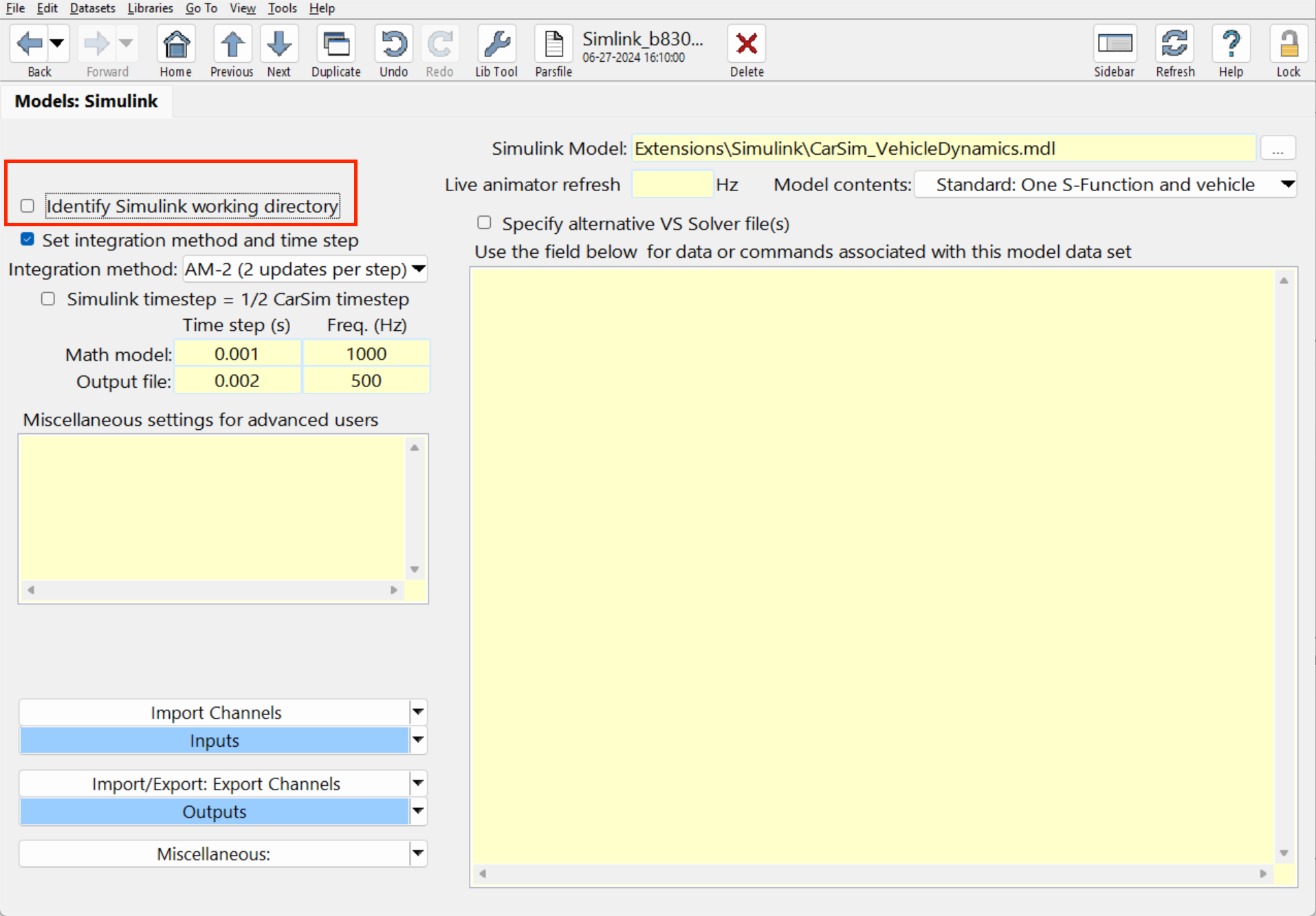Open the Datasets menu
This screenshot has height=916, width=1316.
tap(93, 8)
